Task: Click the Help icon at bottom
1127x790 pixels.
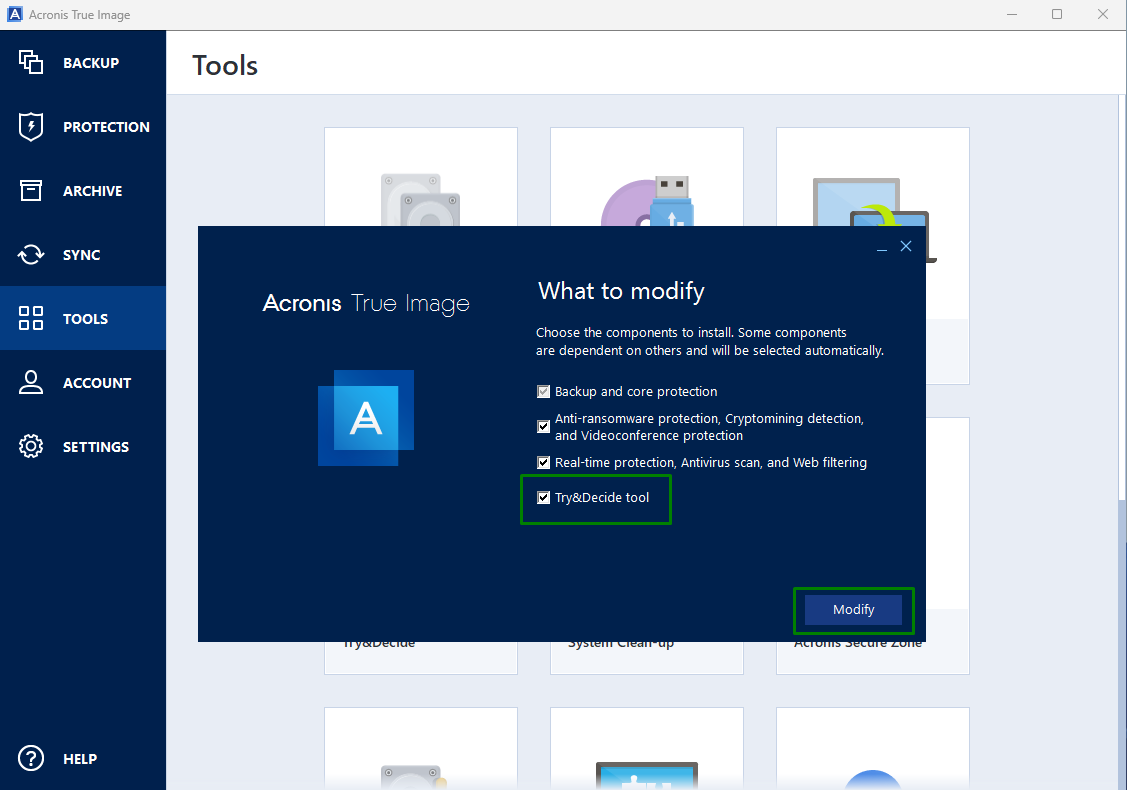Action: pyautogui.click(x=30, y=758)
